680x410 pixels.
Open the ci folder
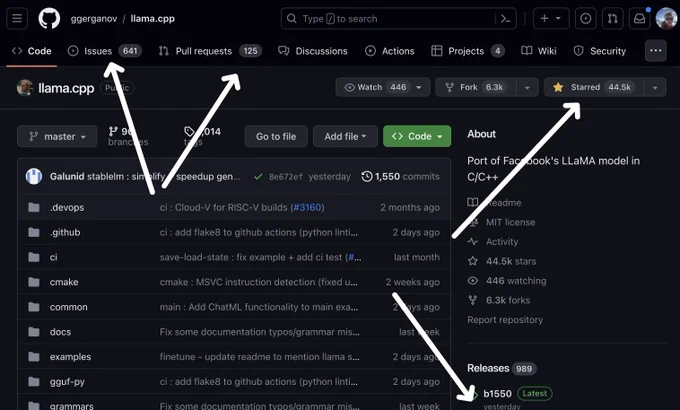[x=53, y=257]
